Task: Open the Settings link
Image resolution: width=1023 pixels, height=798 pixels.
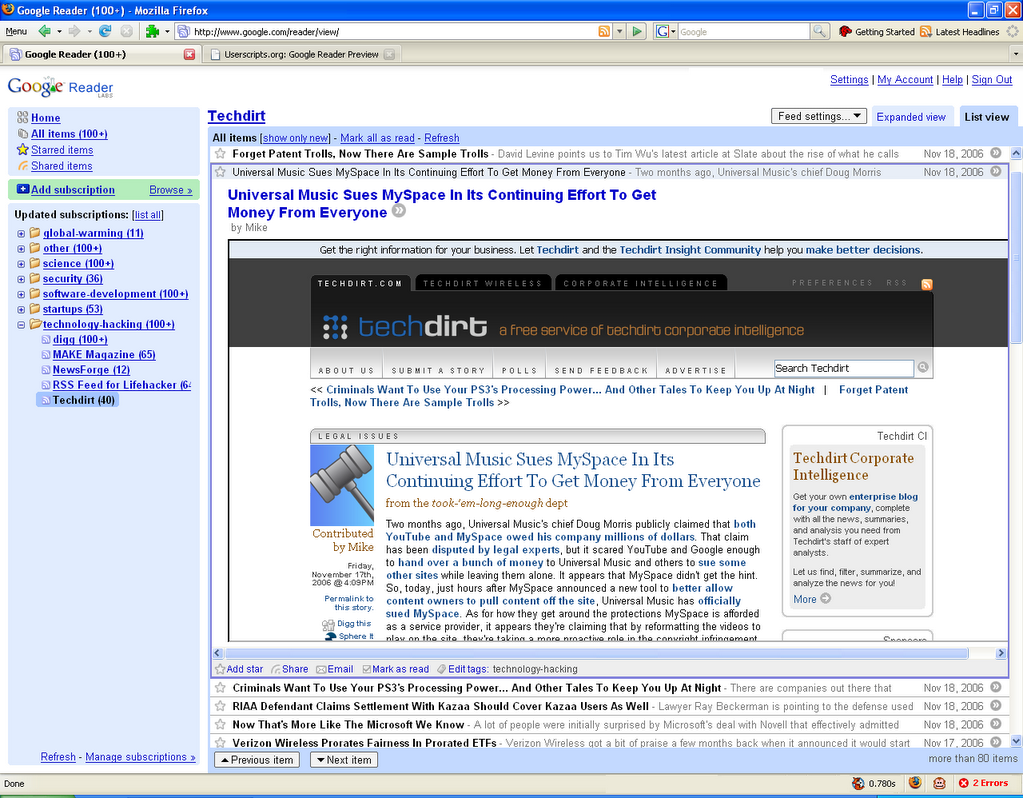Action: pos(849,79)
